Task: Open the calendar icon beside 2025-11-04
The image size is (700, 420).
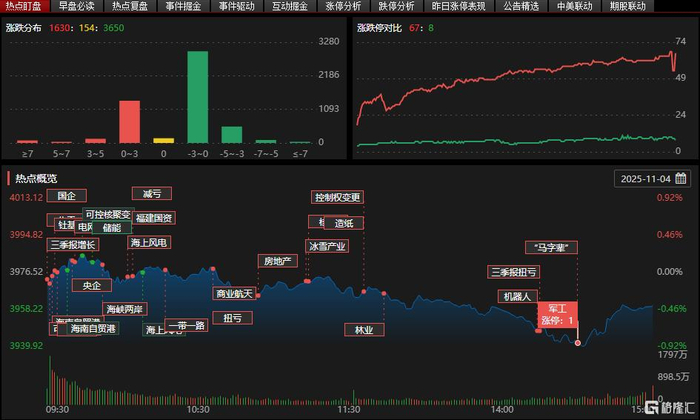Action: 681,179
